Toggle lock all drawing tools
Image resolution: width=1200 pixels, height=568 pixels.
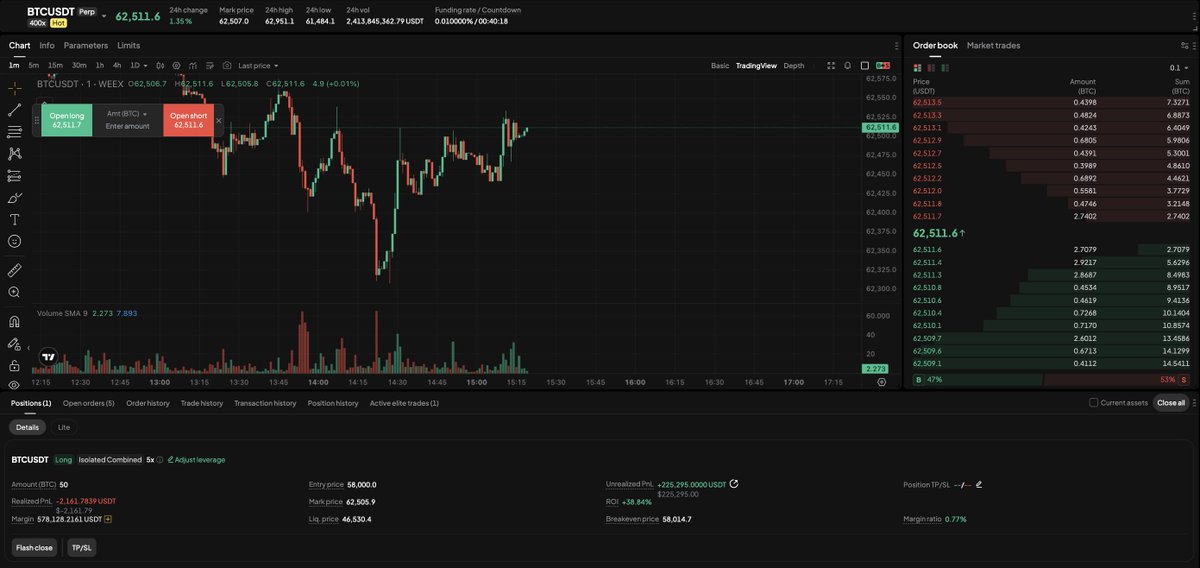pos(14,366)
